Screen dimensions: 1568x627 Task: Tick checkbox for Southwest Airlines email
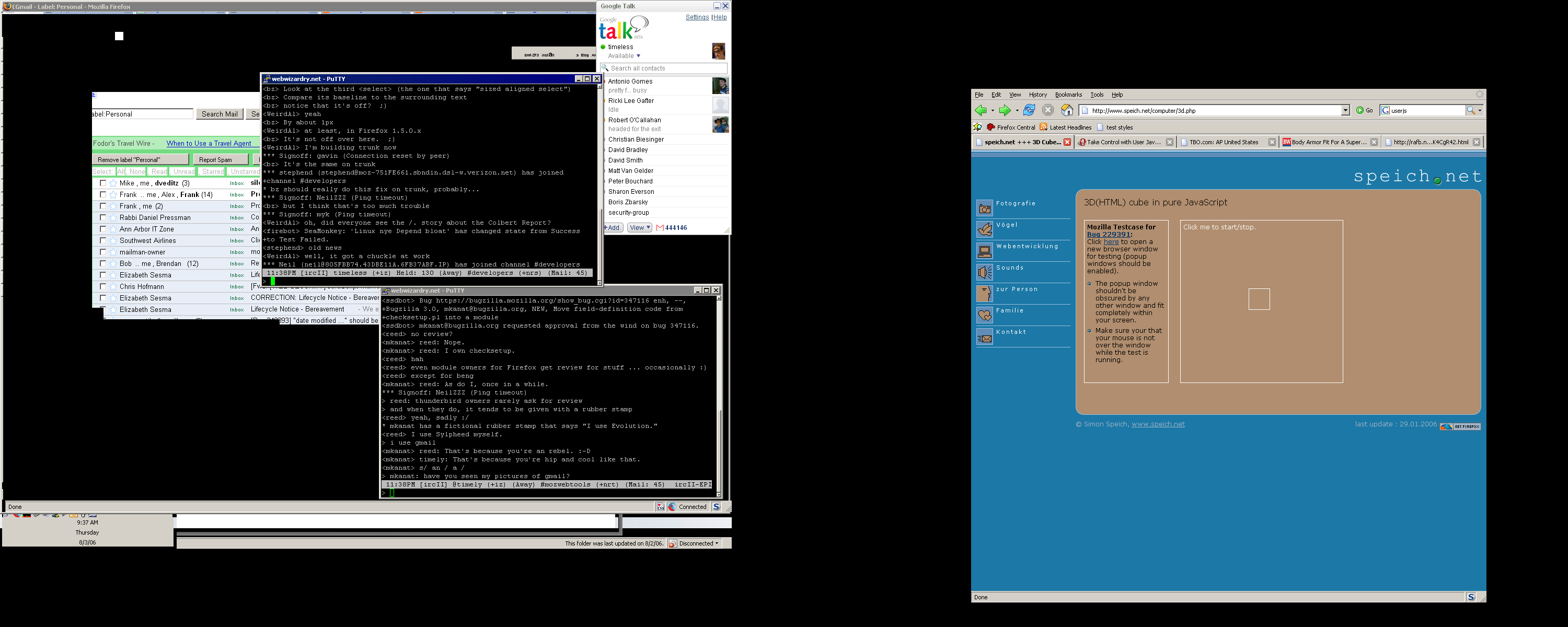coord(103,241)
